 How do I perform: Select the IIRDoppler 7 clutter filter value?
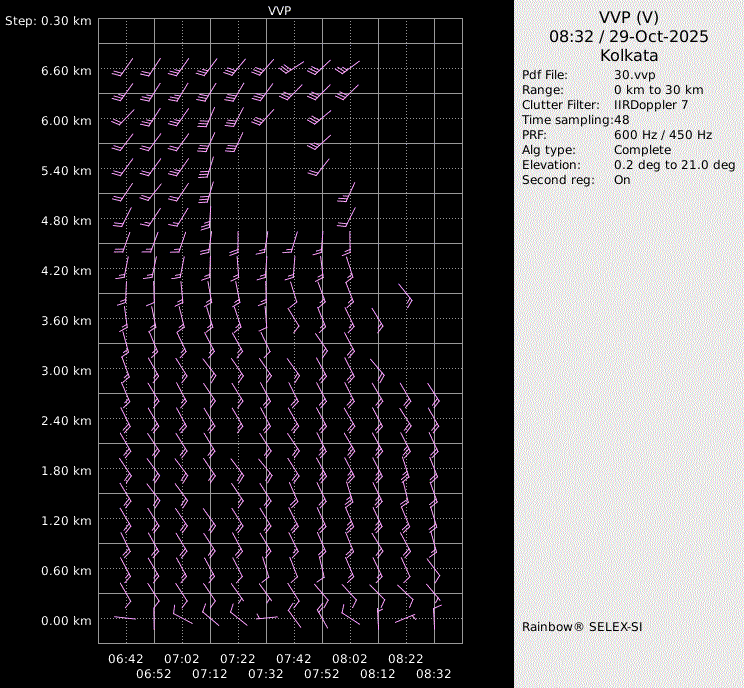point(651,105)
